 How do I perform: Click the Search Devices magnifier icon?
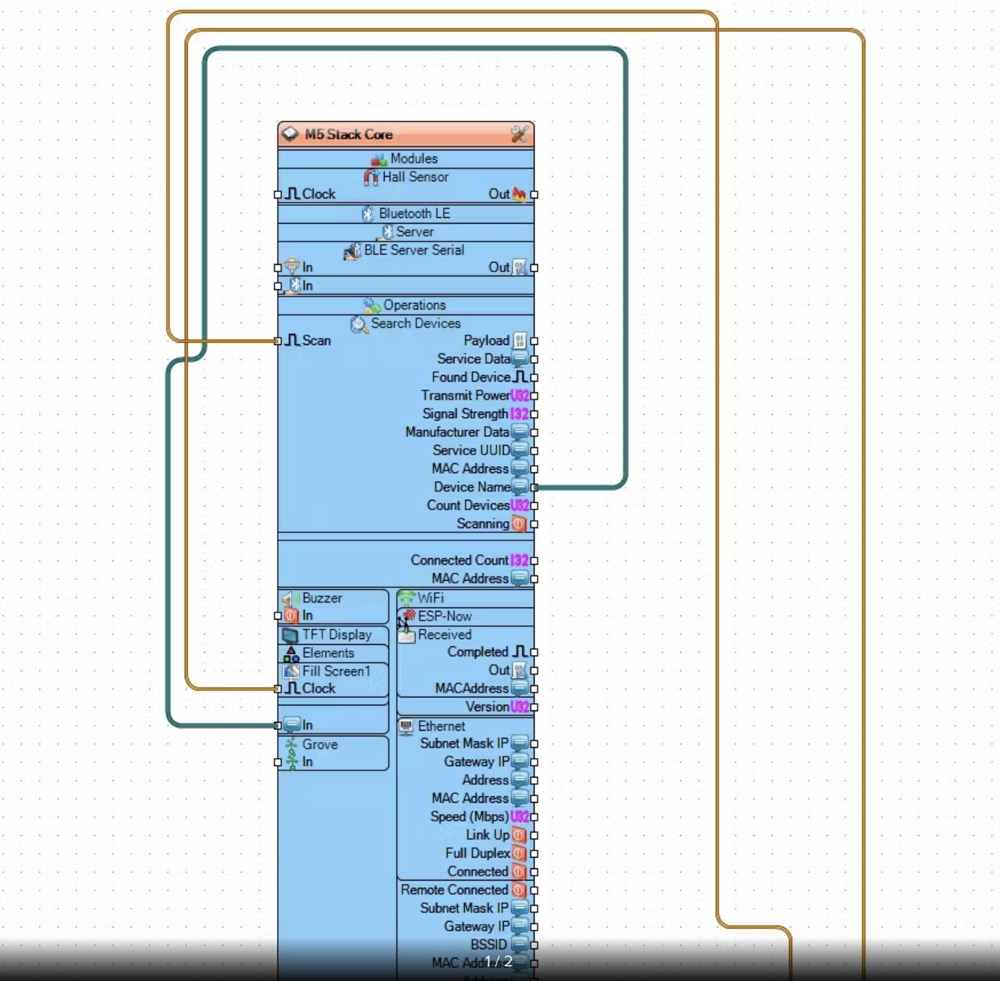click(359, 324)
